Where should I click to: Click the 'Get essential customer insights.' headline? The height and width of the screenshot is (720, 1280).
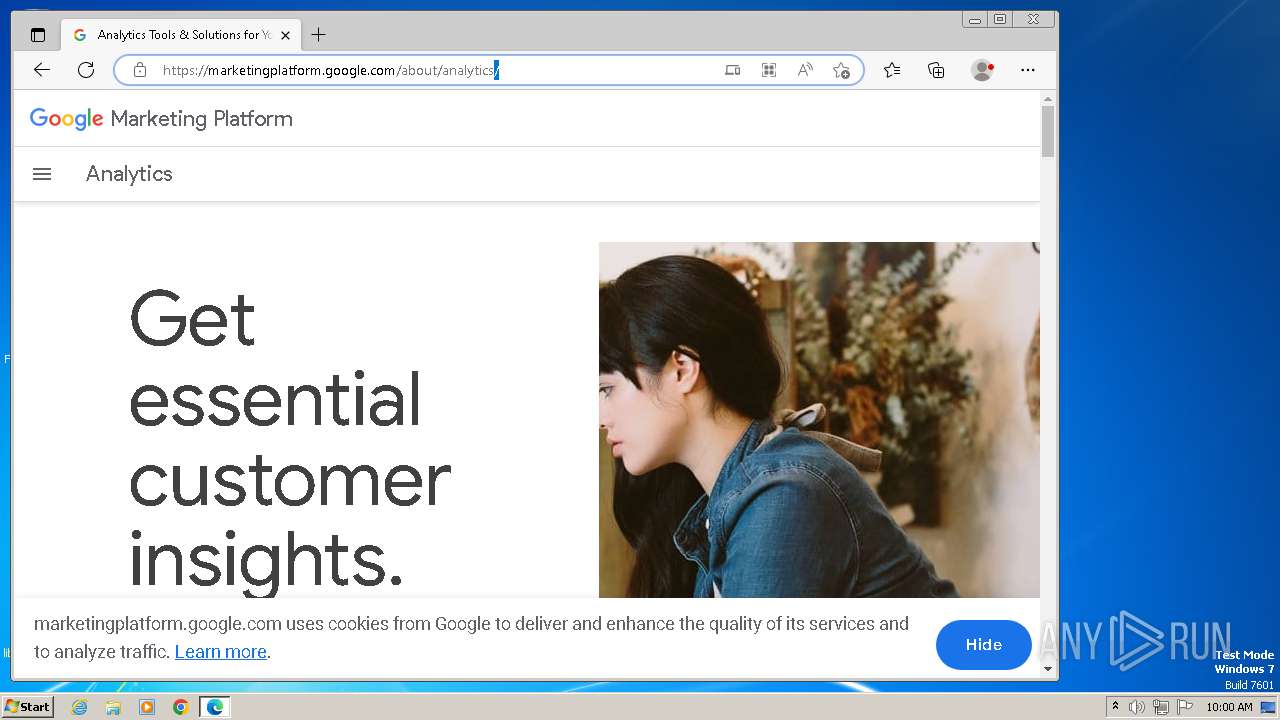pos(290,439)
